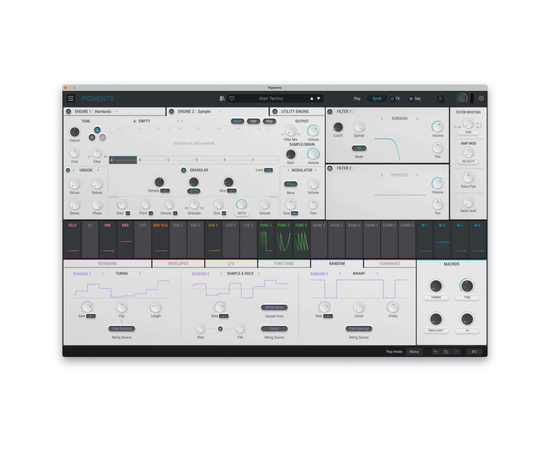Image resolution: width=550 pixels, height=450 pixels.
Task: Select the RAND 1 modulation source tile
Action: point(319,240)
